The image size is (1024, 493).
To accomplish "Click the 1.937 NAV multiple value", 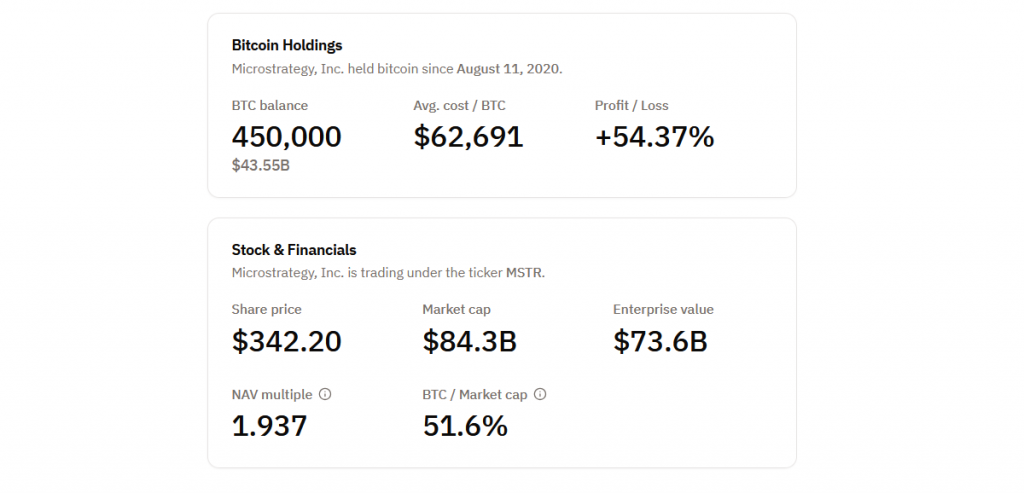I will pyautogui.click(x=269, y=427).
